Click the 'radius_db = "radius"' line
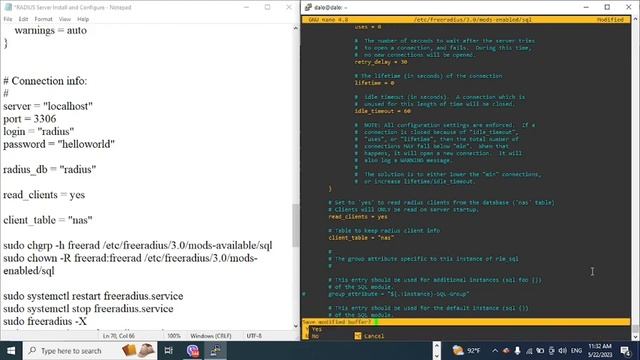 50,169
